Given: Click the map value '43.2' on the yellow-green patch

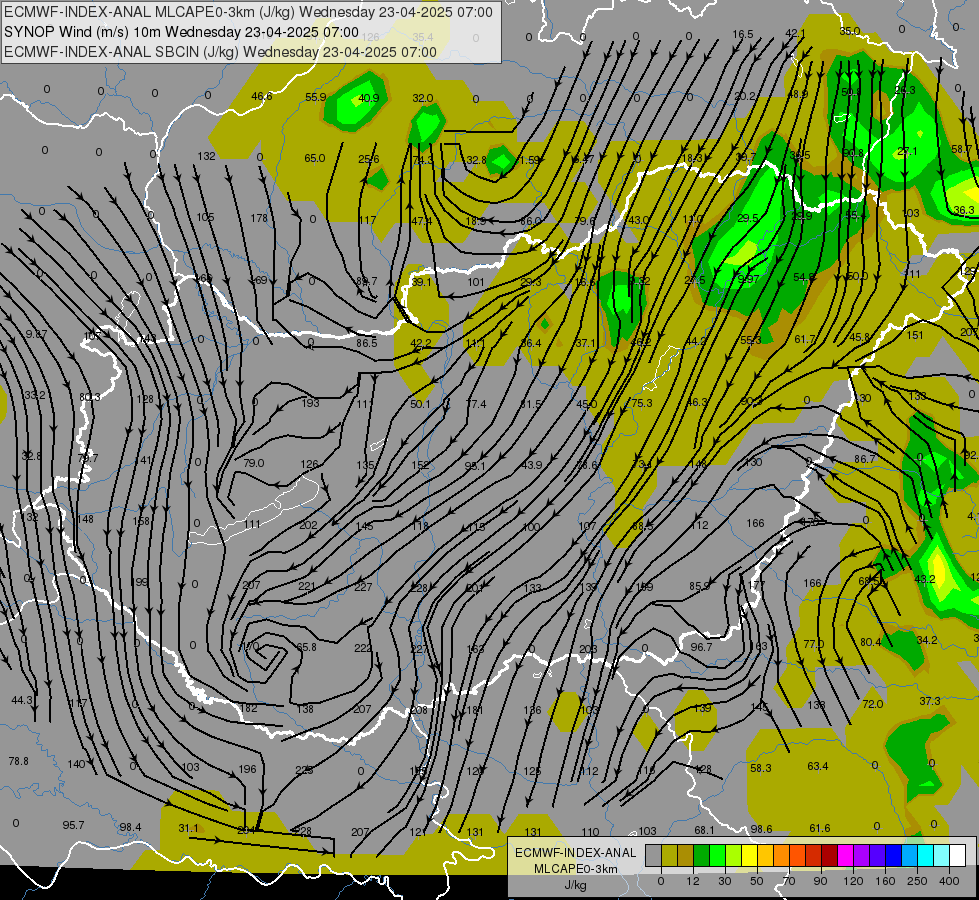Looking at the screenshot, I should click(925, 579).
